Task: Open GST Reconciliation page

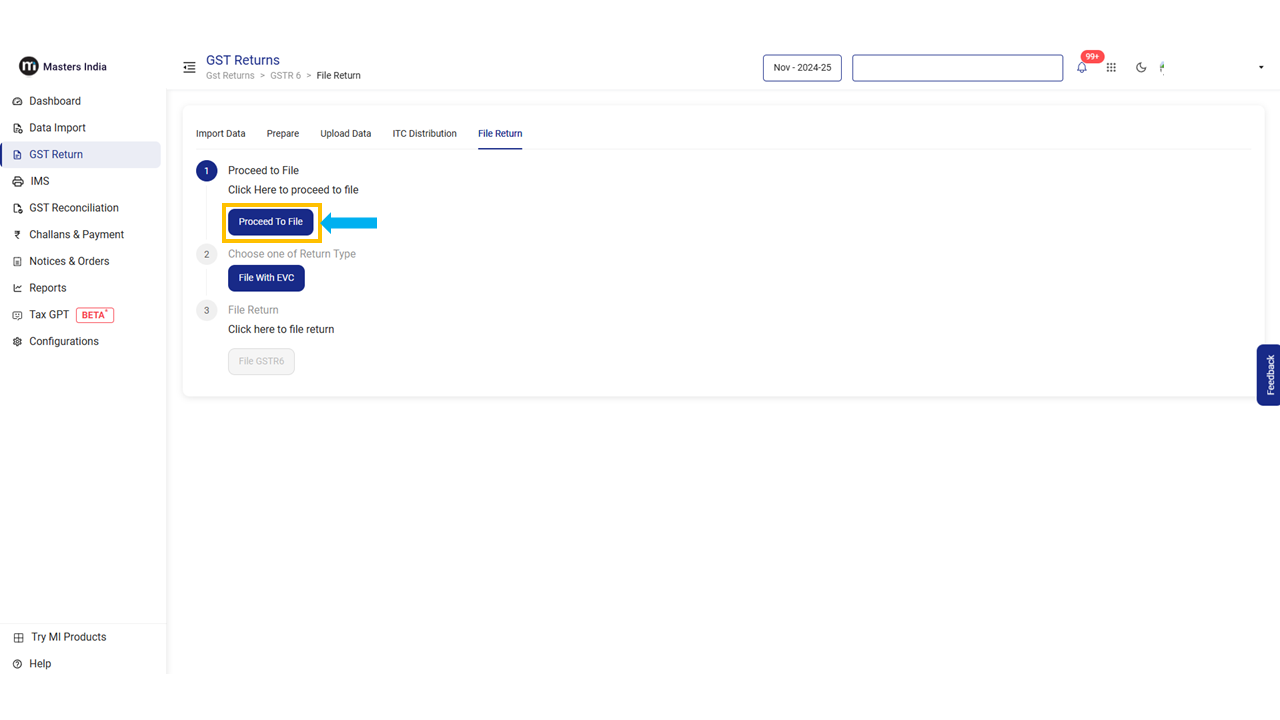Action: click(73, 208)
